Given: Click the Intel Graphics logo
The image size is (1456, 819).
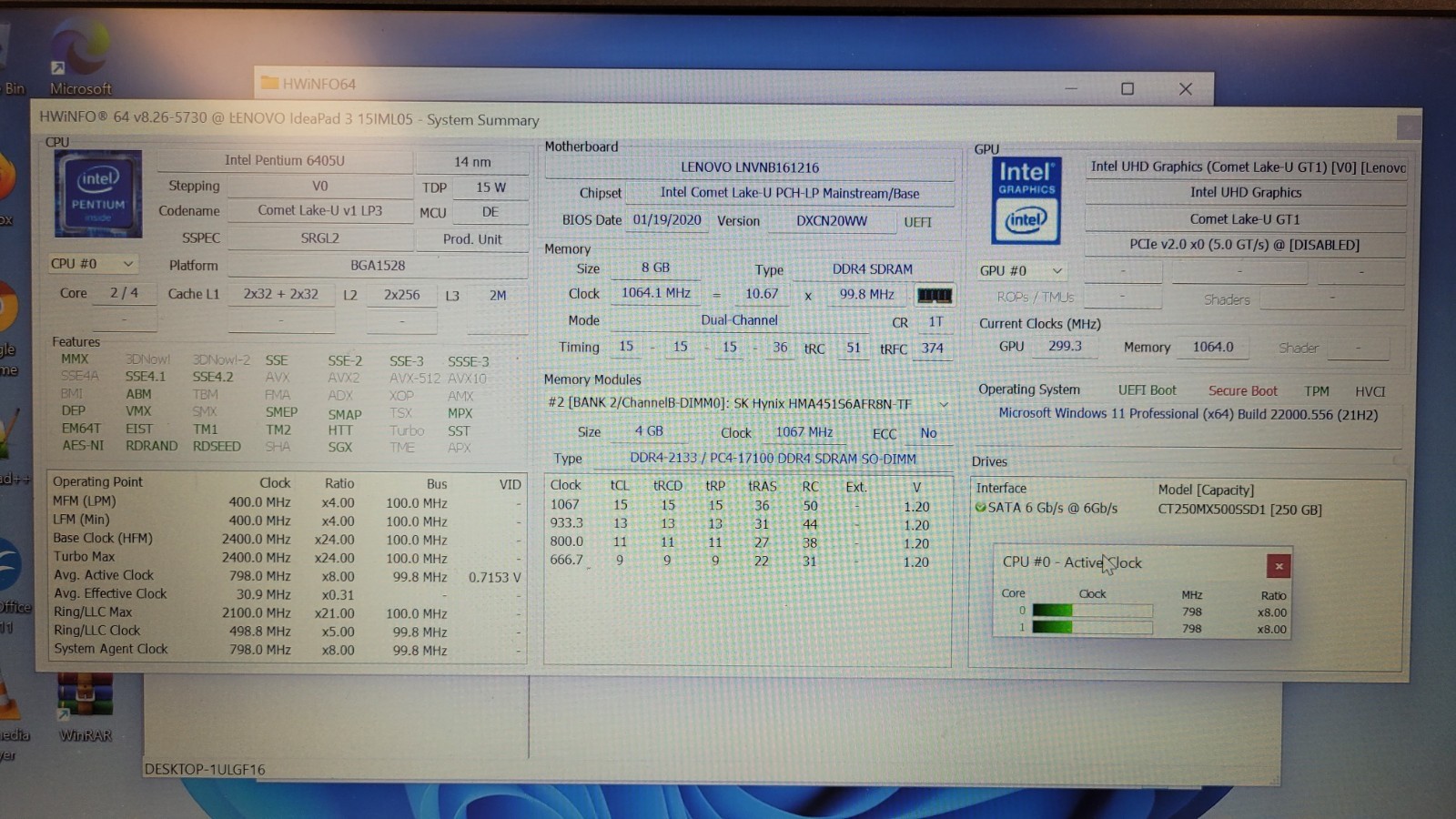Looking at the screenshot, I should point(1026,200).
